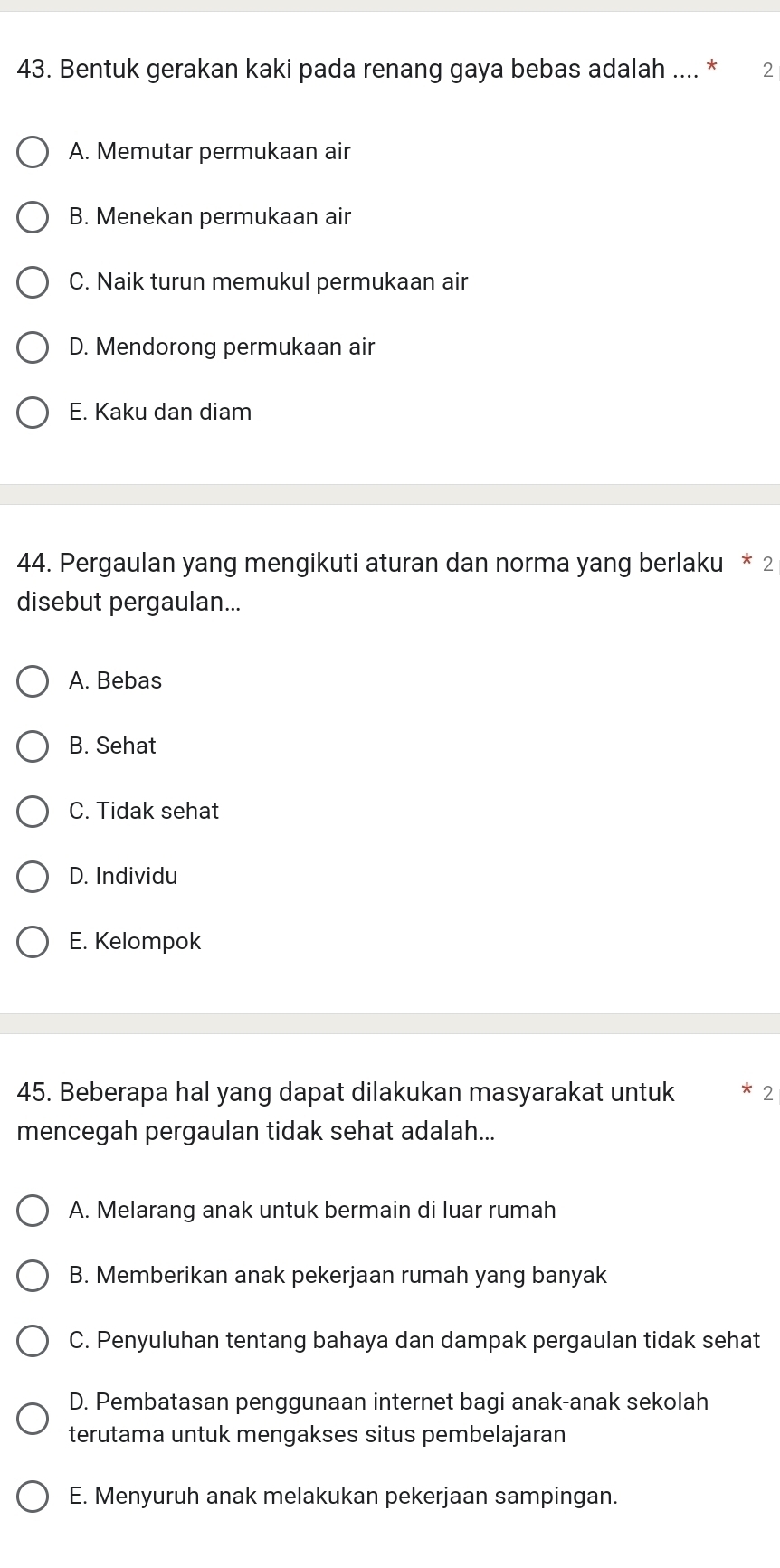Image resolution: width=780 pixels, height=1568 pixels.
Task: Choose E. Kelompok answer
Action: tap(33, 942)
